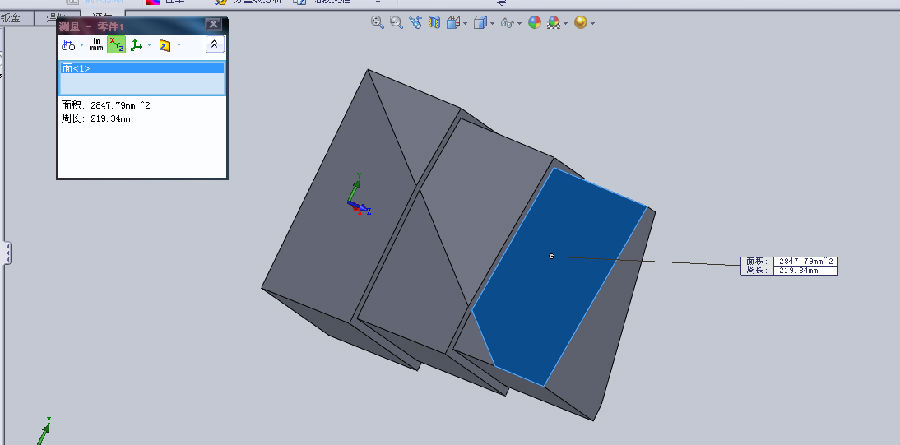Select the Previous View icon
This screenshot has height=445, width=900.
[416, 22]
